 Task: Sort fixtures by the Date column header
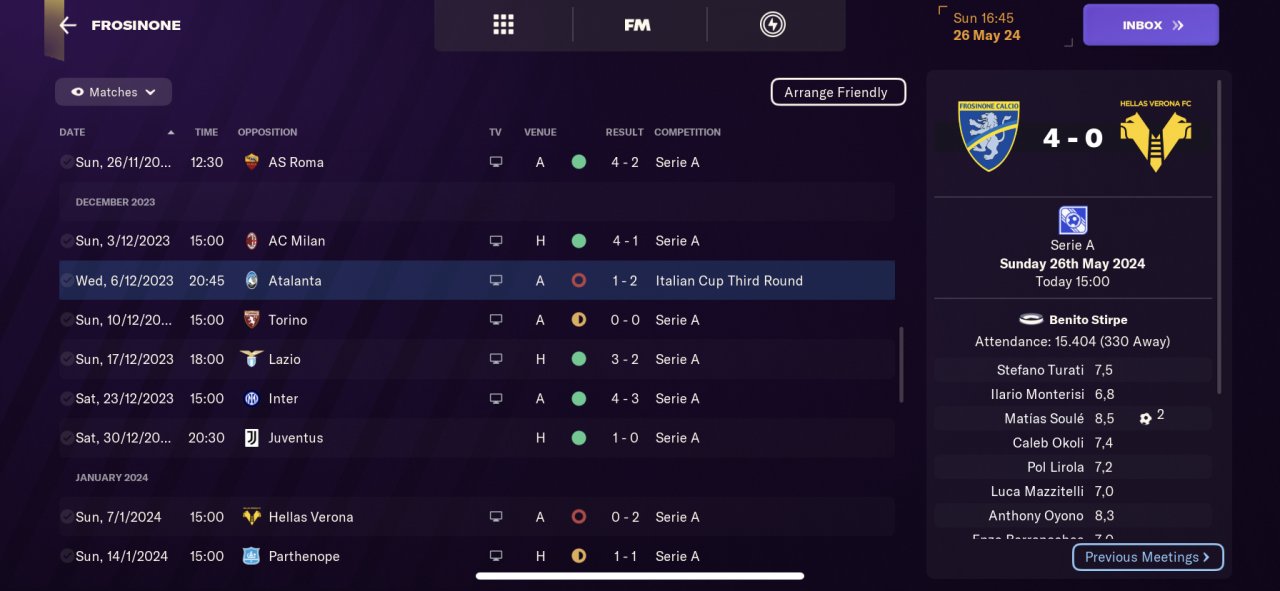(x=72, y=132)
